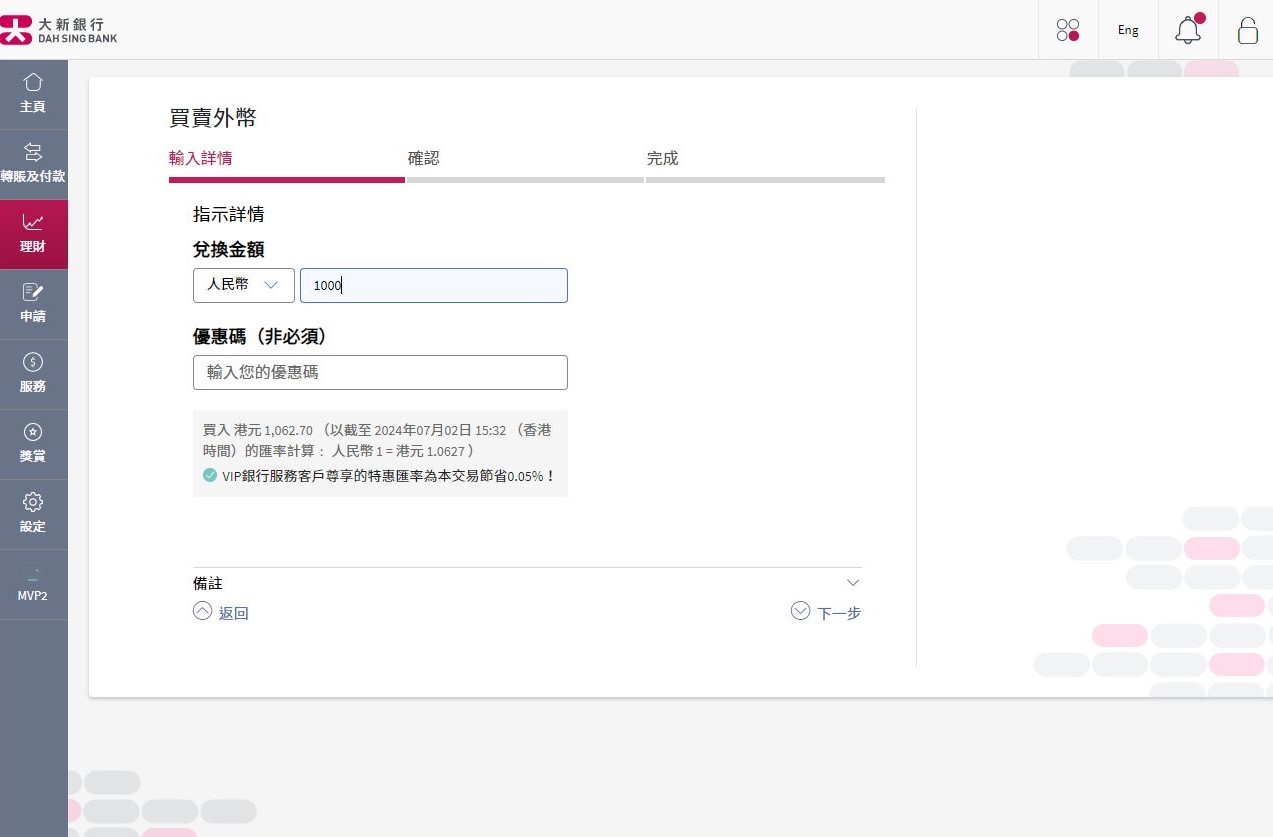Screen dimensions: 1273x837
Task: Switch language by clicking Eng
Action: tap(1127, 30)
